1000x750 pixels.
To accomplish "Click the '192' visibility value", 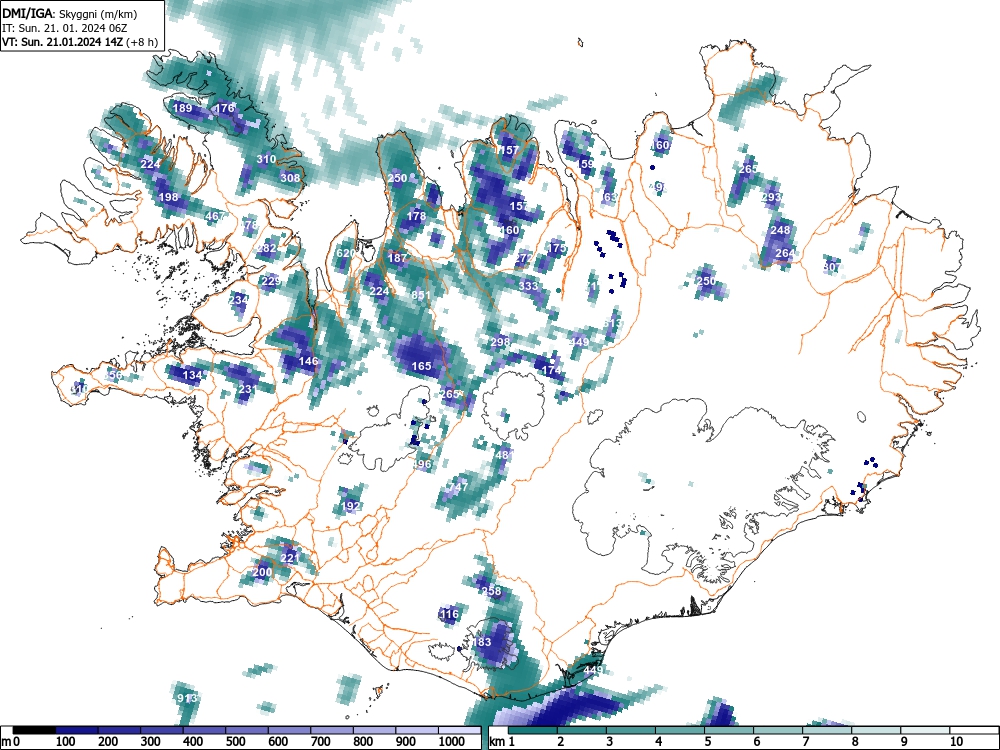I will [351, 506].
